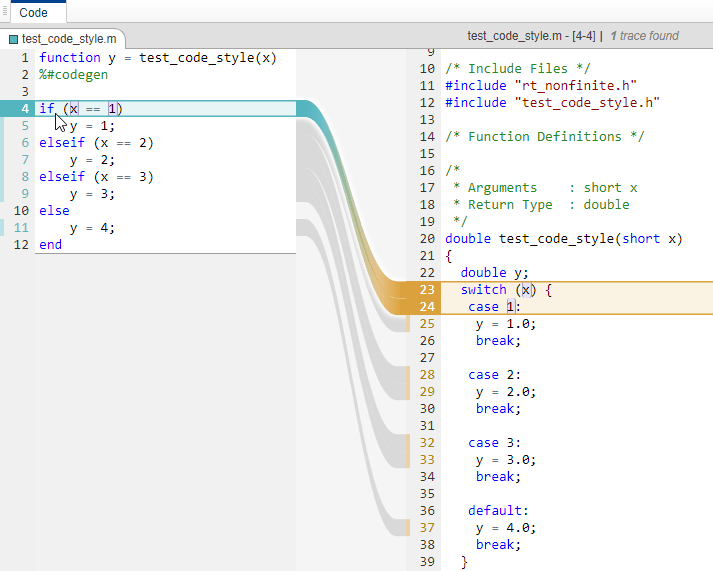The width and height of the screenshot is (713, 571).
Task: Click the highlighted 'x' variable in line 4
Action: point(74,109)
